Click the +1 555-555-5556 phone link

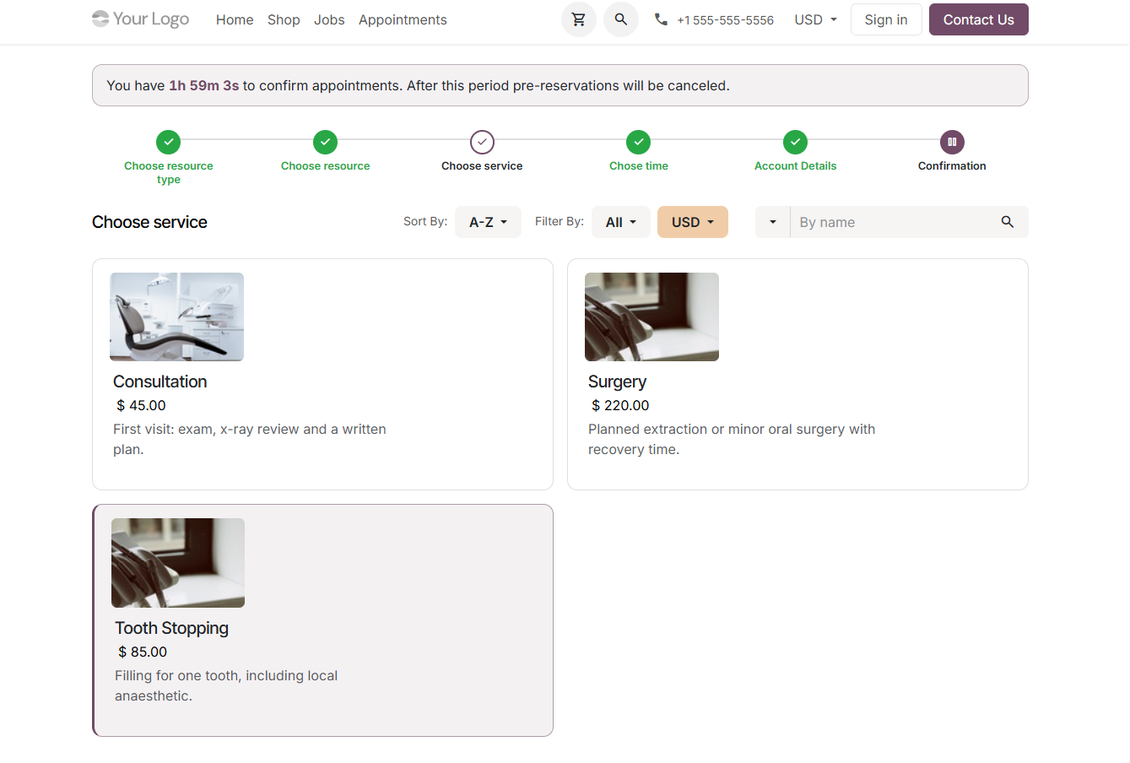(725, 20)
